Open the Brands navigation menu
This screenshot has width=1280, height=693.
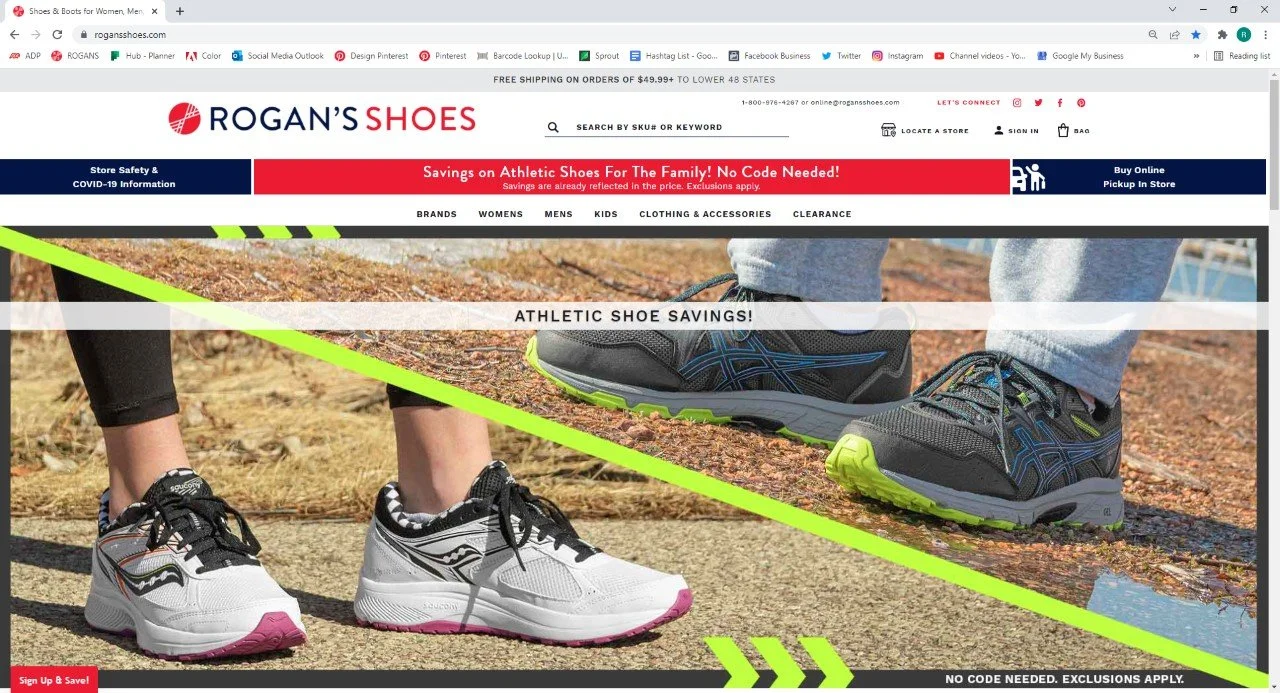point(437,214)
